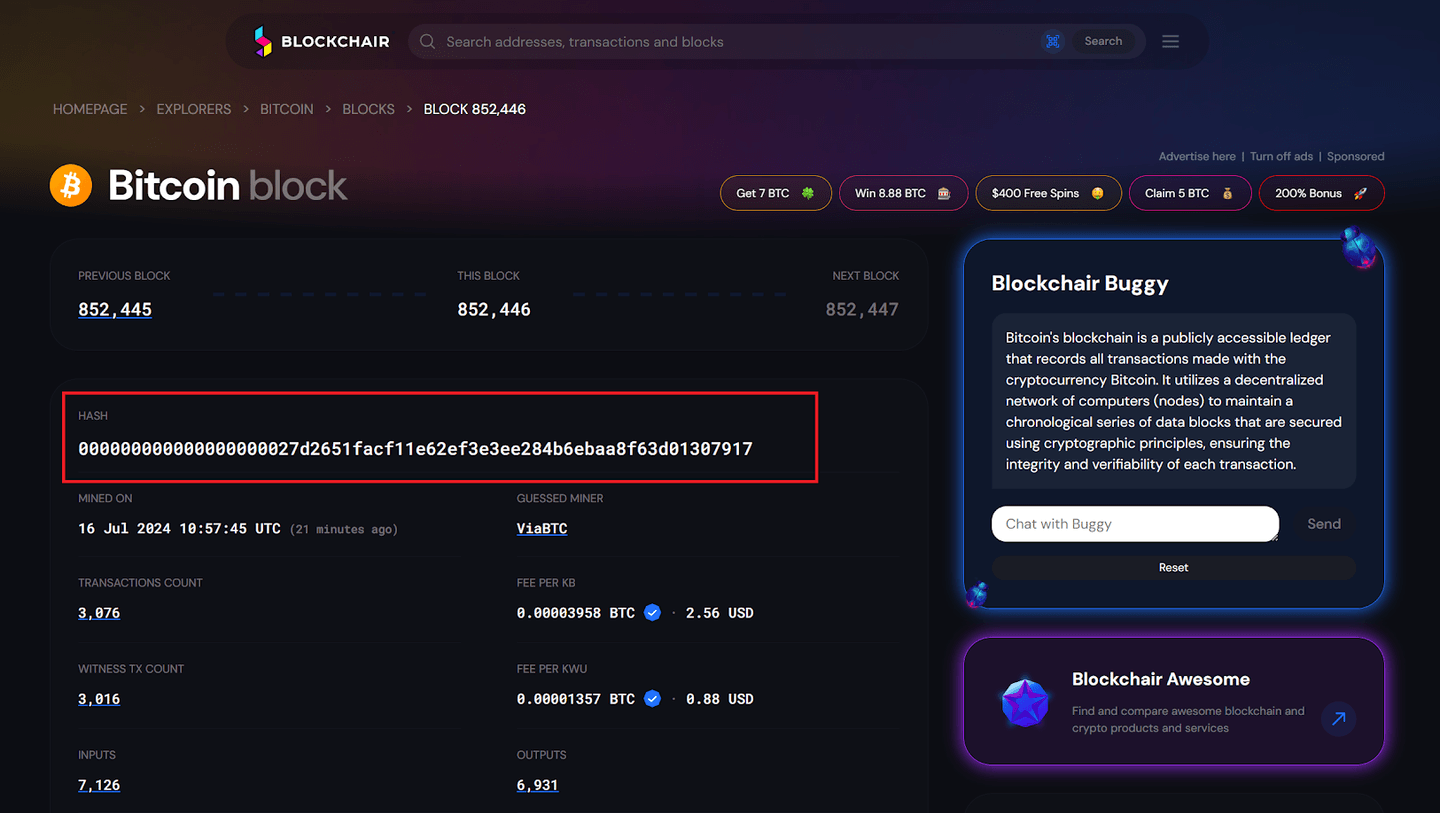Click the verified badge beside the fee per KWU value
This screenshot has height=813, width=1440.
[652, 698]
